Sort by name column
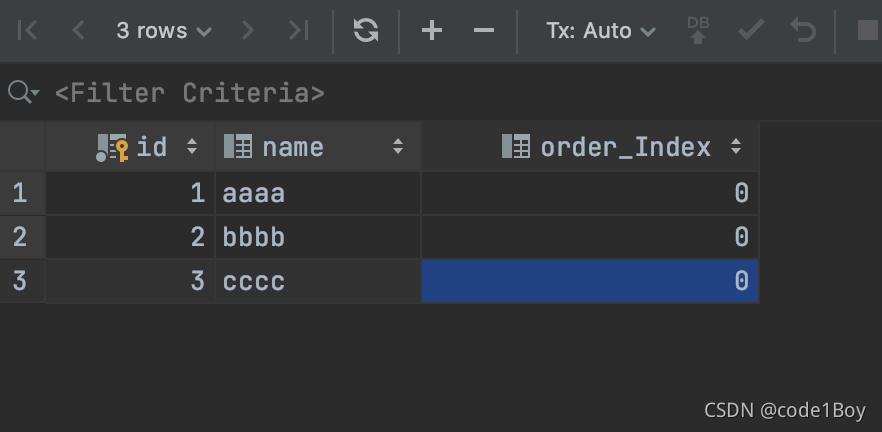 point(398,147)
